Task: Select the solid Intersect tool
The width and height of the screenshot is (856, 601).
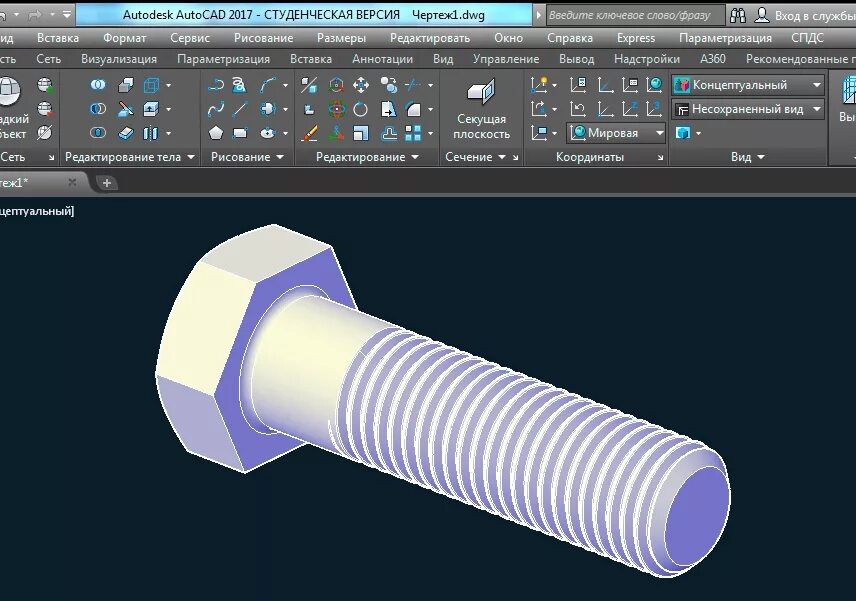Action: tap(98, 133)
